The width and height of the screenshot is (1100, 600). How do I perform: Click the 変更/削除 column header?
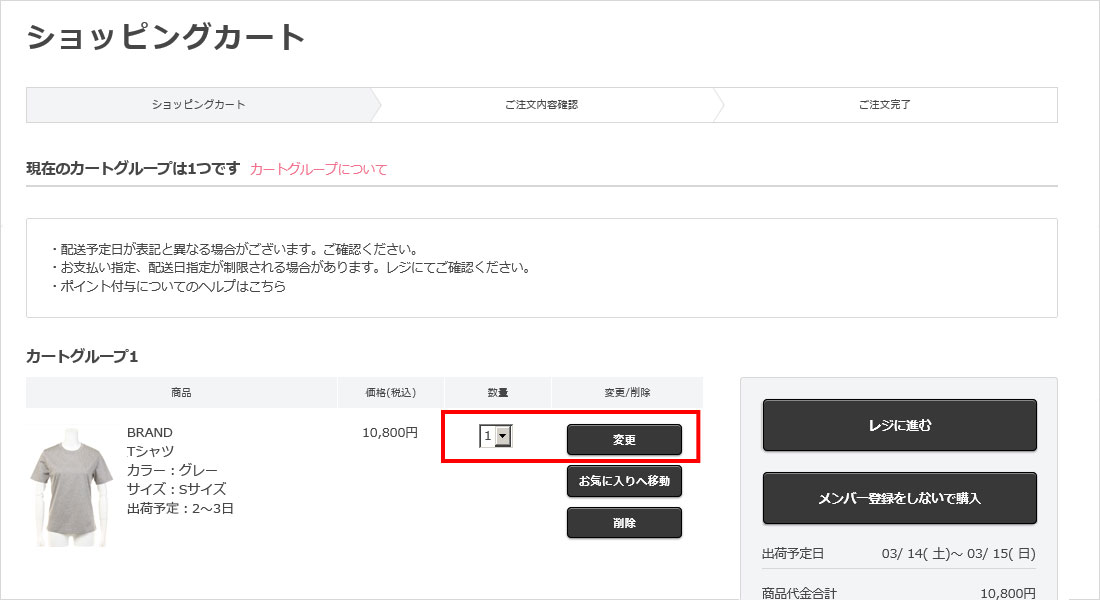(x=627, y=392)
